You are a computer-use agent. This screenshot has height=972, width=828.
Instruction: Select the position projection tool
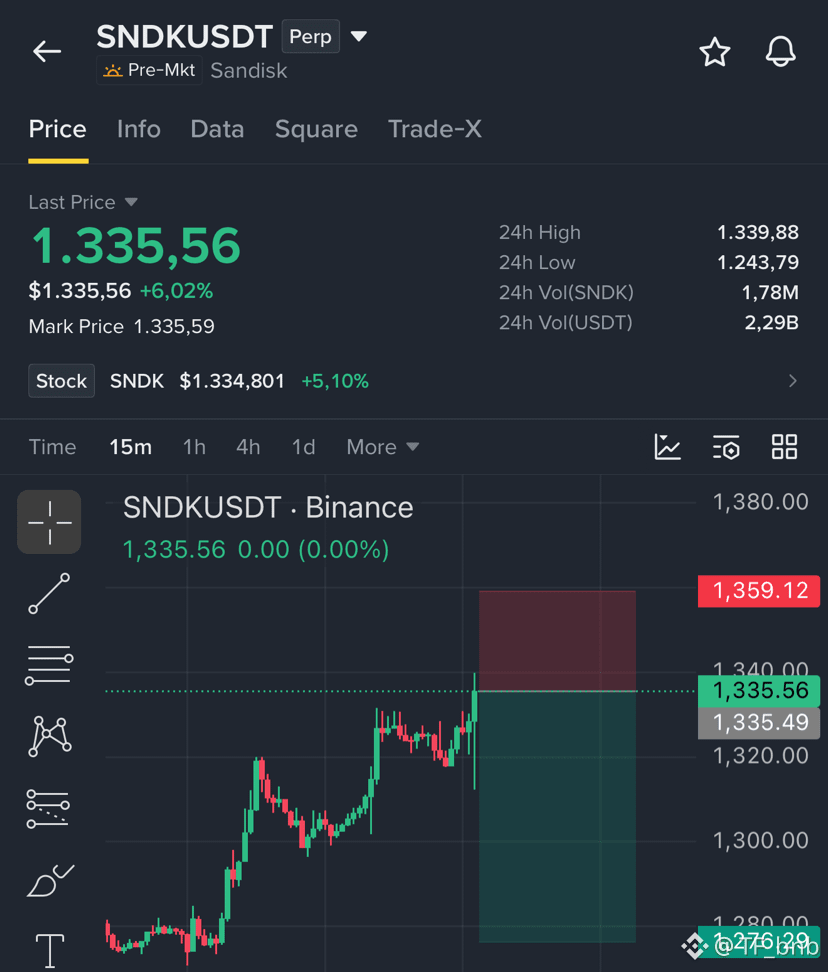pyautogui.click(x=48, y=808)
